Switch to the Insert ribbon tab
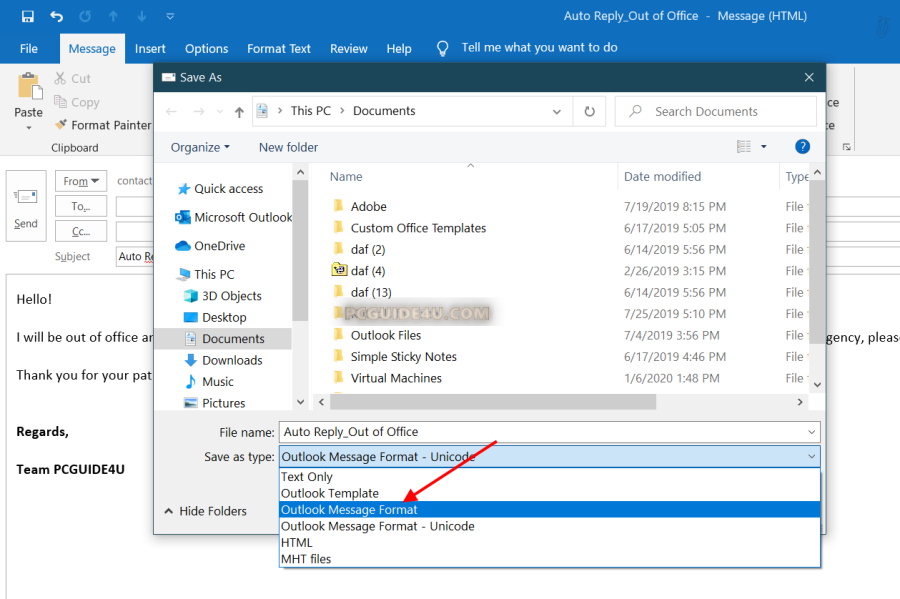This screenshot has width=900, height=599. point(150,48)
